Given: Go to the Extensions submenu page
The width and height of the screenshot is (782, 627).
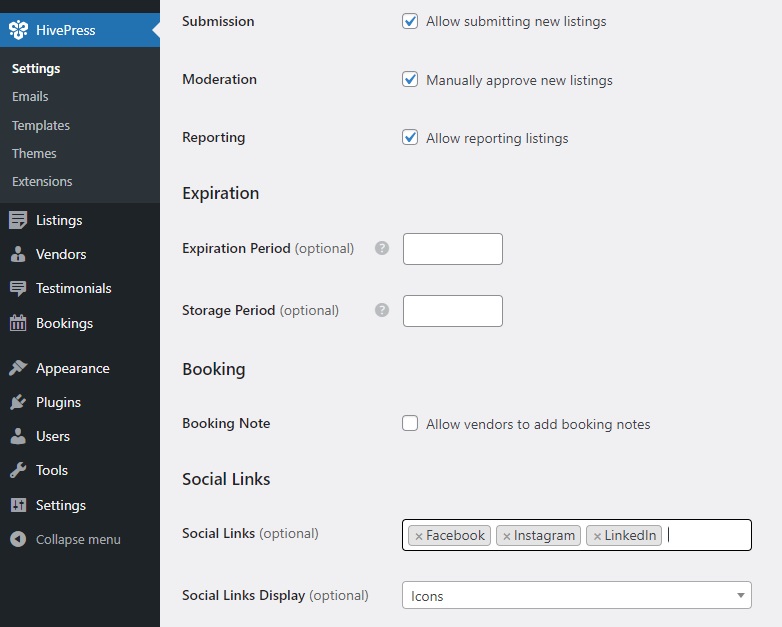Looking at the screenshot, I should pyautogui.click(x=42, y=182).
